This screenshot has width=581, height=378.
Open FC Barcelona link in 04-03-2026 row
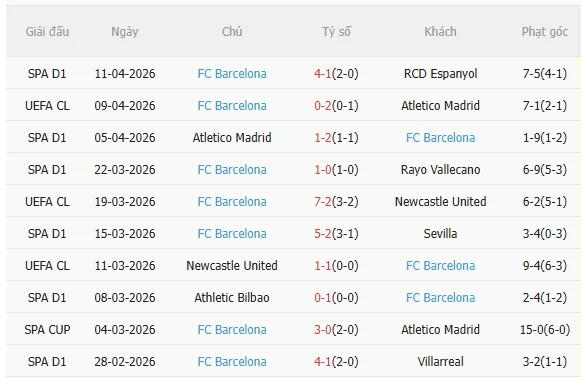click(x=232, y=329)
